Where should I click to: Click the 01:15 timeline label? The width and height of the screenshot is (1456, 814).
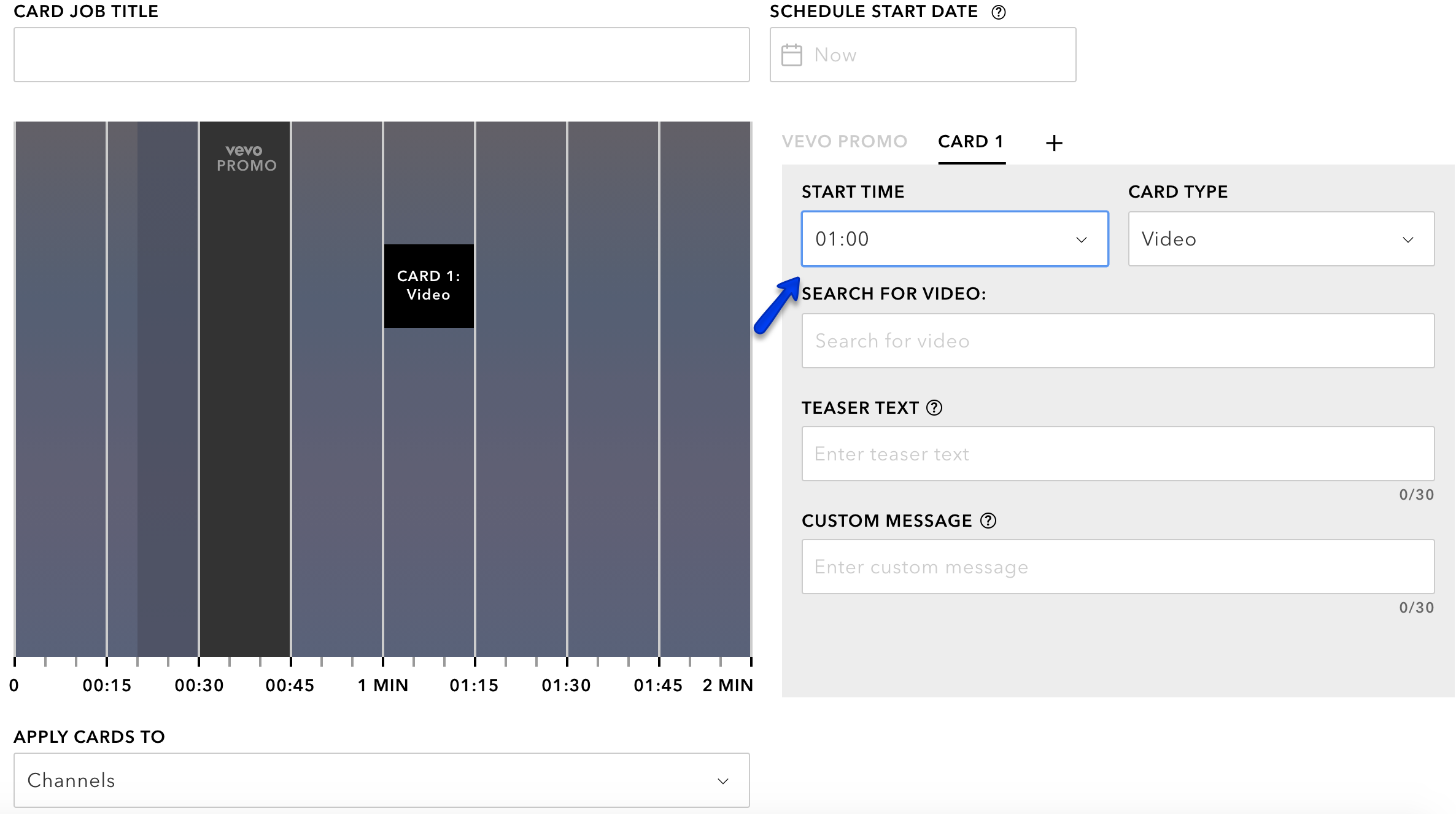474,685
